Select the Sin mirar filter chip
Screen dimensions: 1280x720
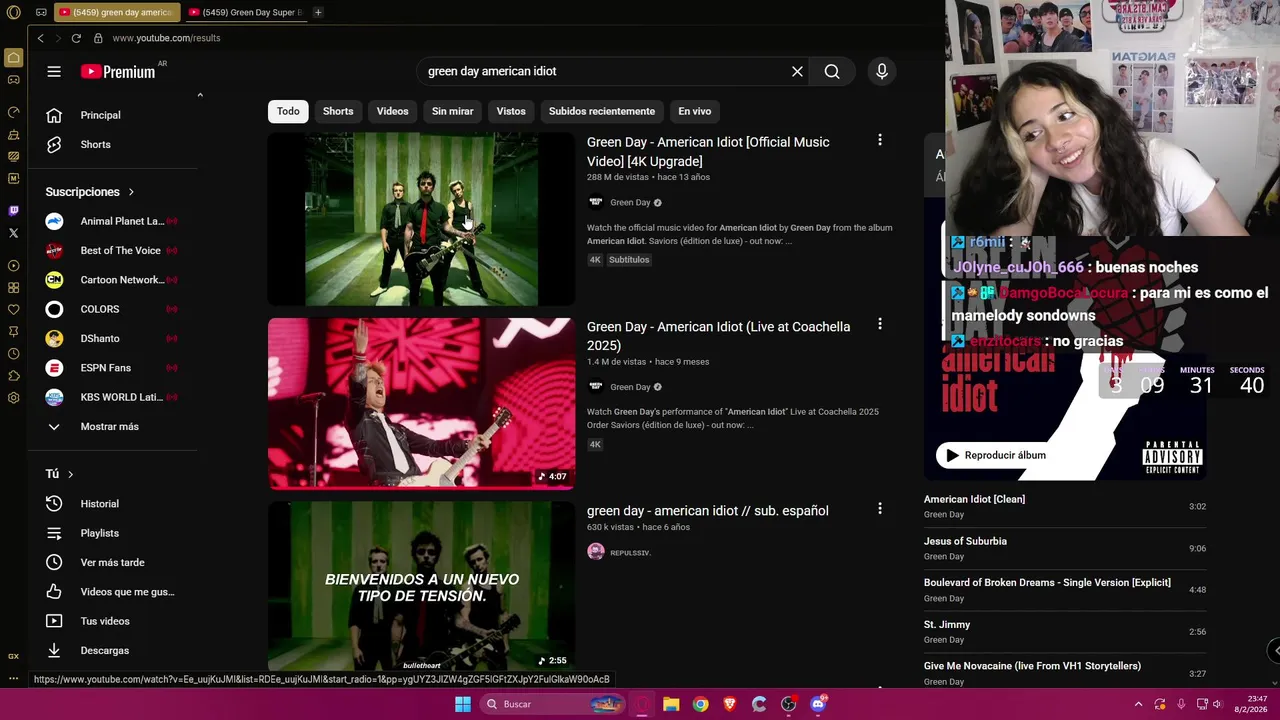pyautogui.click(x=452, y=111)
